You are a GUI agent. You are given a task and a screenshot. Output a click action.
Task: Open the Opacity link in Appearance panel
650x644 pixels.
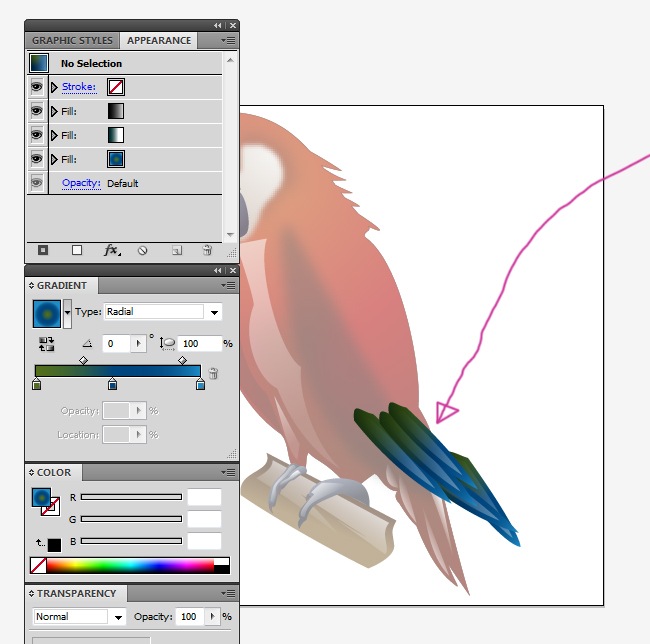click(x=81, y=183)
